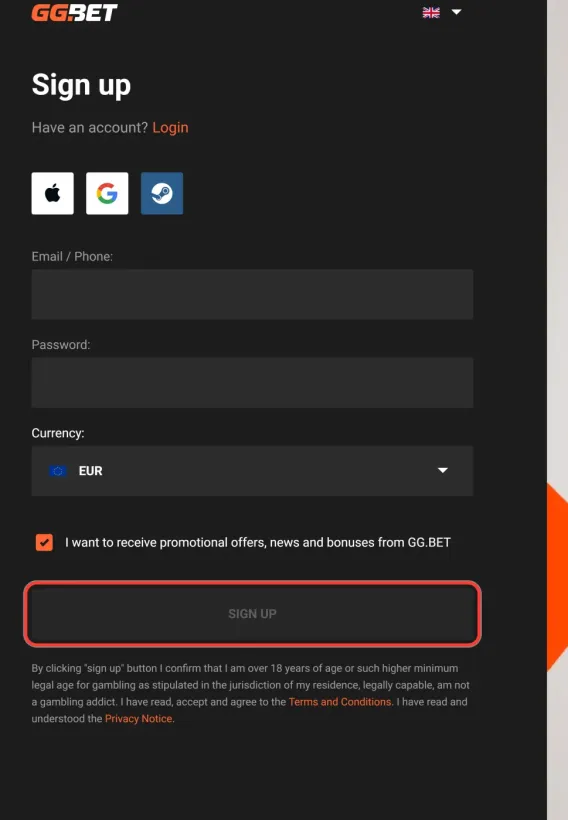Expand the Currency dropdown arrow

point(442,471)
